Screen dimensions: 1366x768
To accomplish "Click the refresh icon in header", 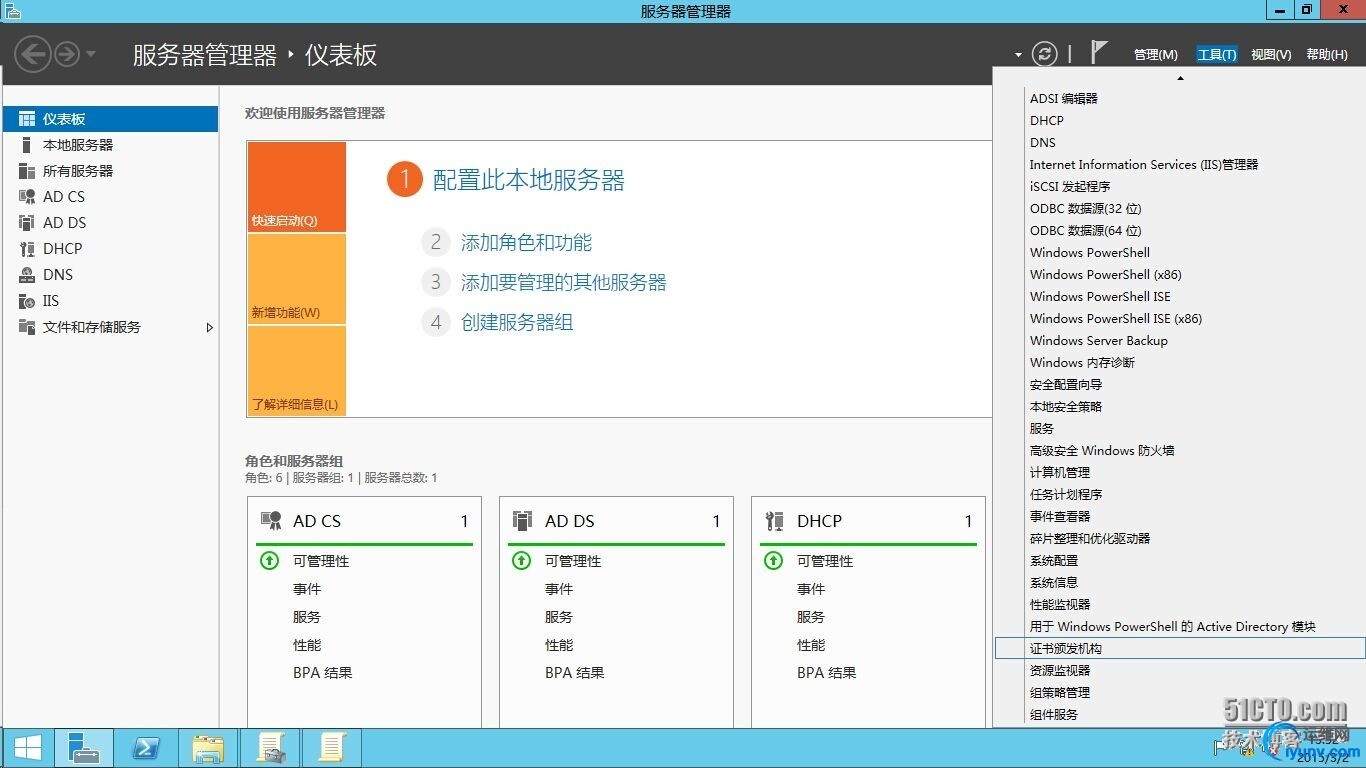I will click(1045, 54).
